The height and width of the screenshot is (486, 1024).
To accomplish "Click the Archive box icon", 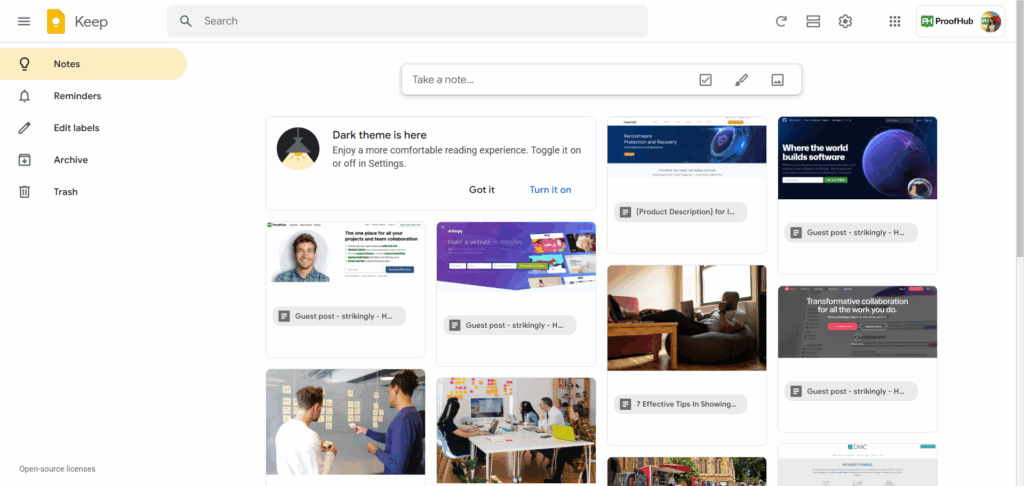I will click(x=24, y=160).
